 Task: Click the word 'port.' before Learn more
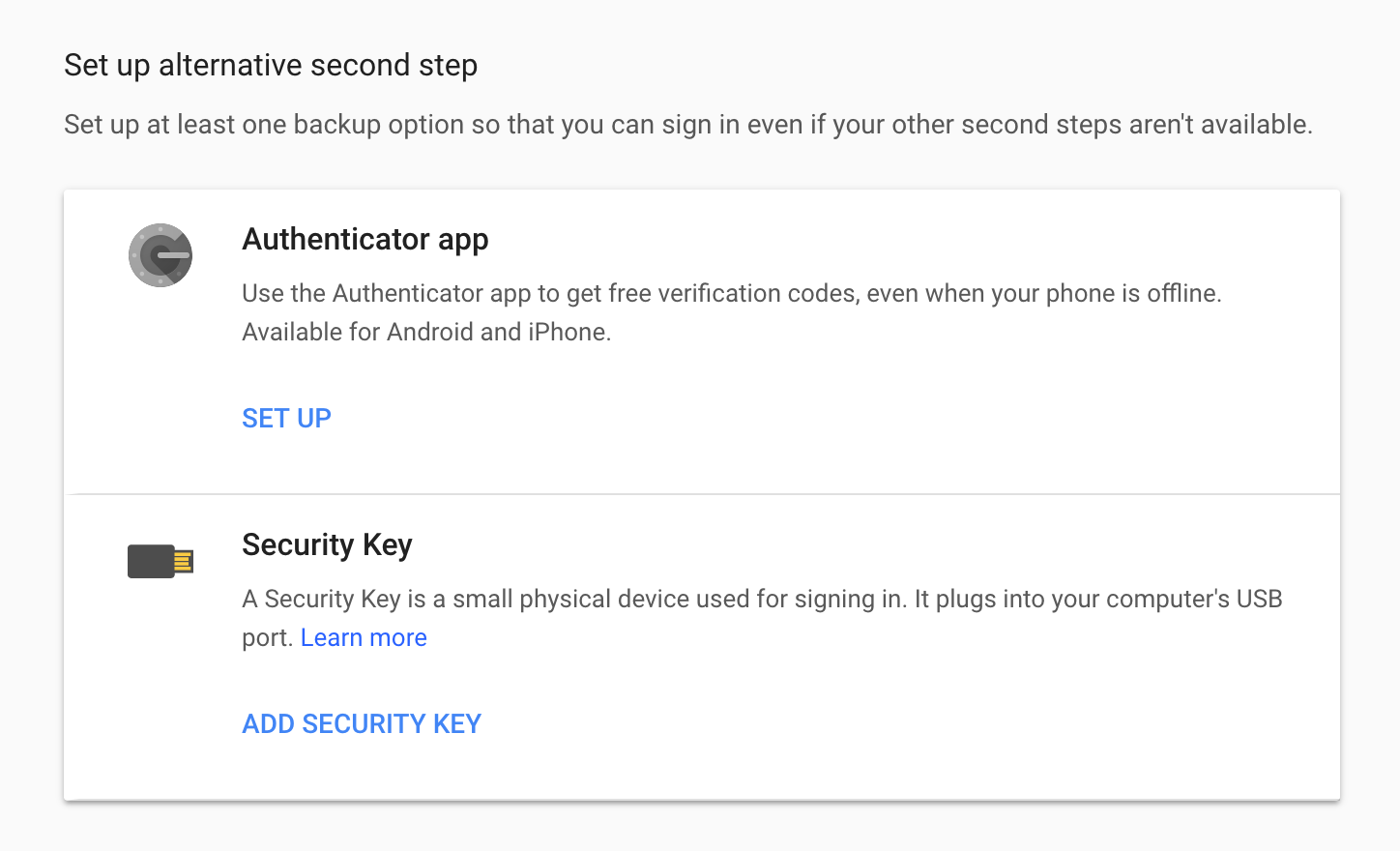click(268, 638)
